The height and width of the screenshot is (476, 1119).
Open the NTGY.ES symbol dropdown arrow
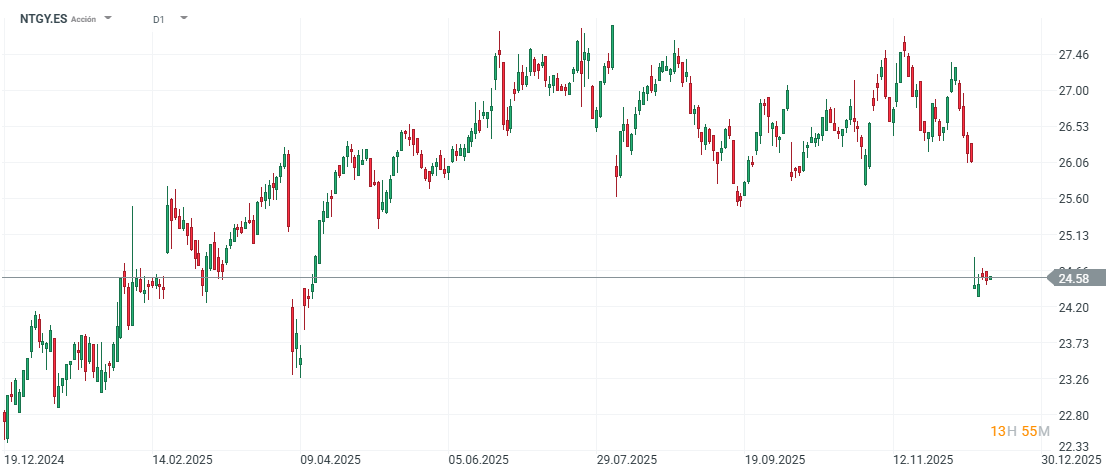pyautogui.click(x=108, y=19)
